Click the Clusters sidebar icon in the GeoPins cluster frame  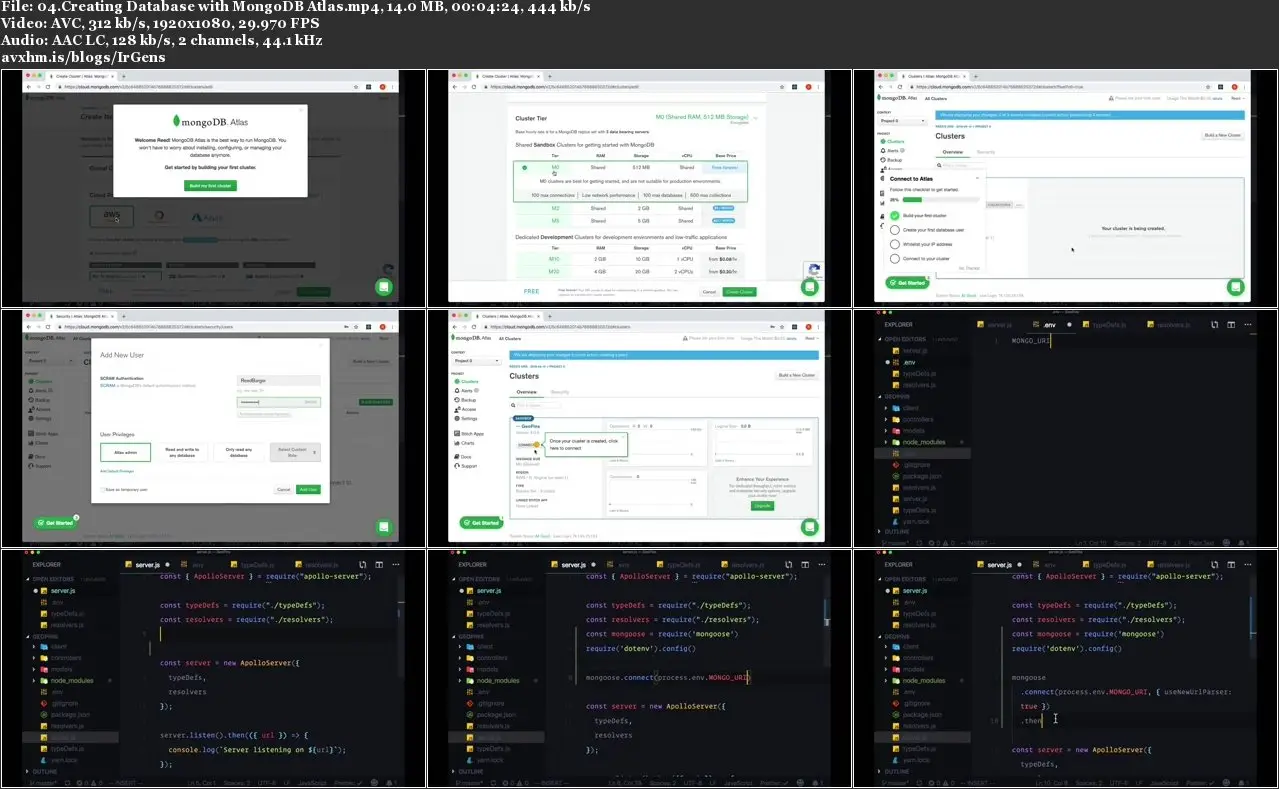click(x=456, y=381)
